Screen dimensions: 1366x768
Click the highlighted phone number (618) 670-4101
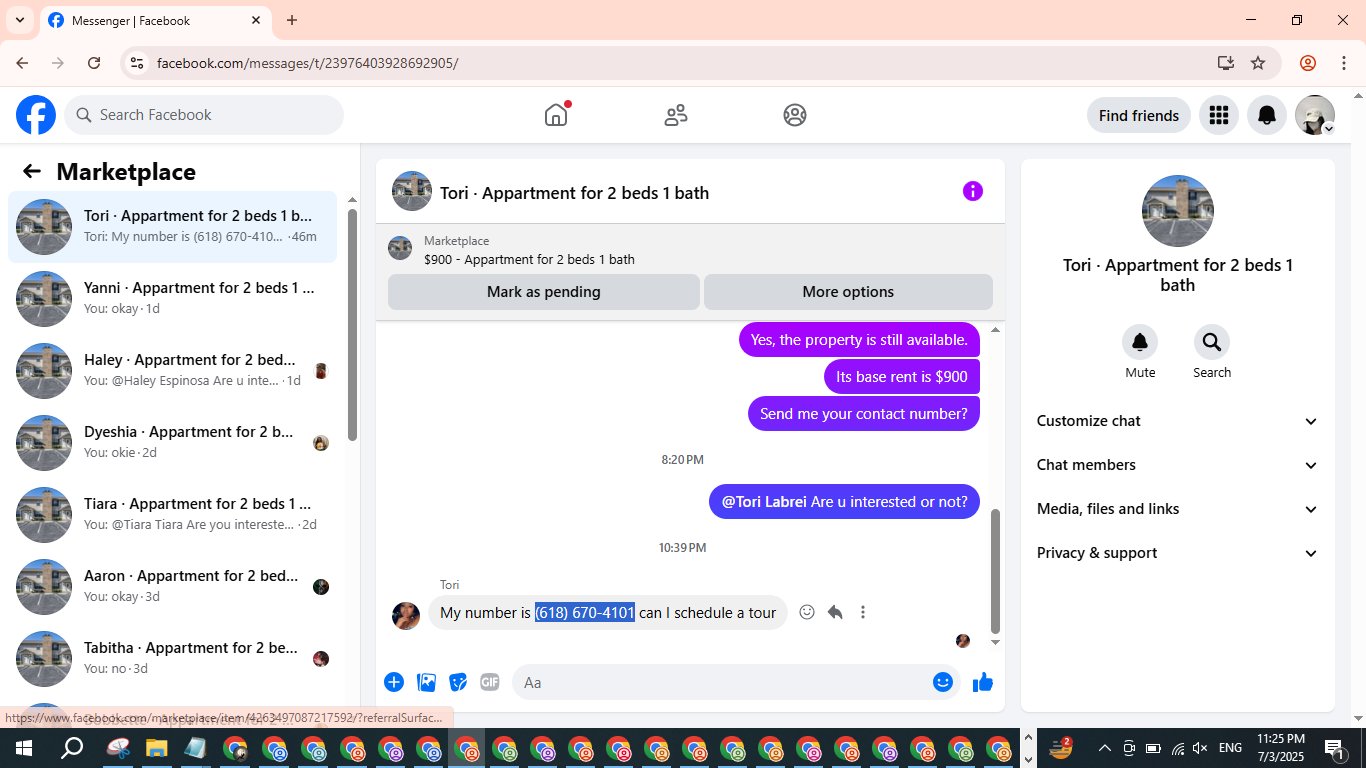pyautogui.click(x=585, y=612)
